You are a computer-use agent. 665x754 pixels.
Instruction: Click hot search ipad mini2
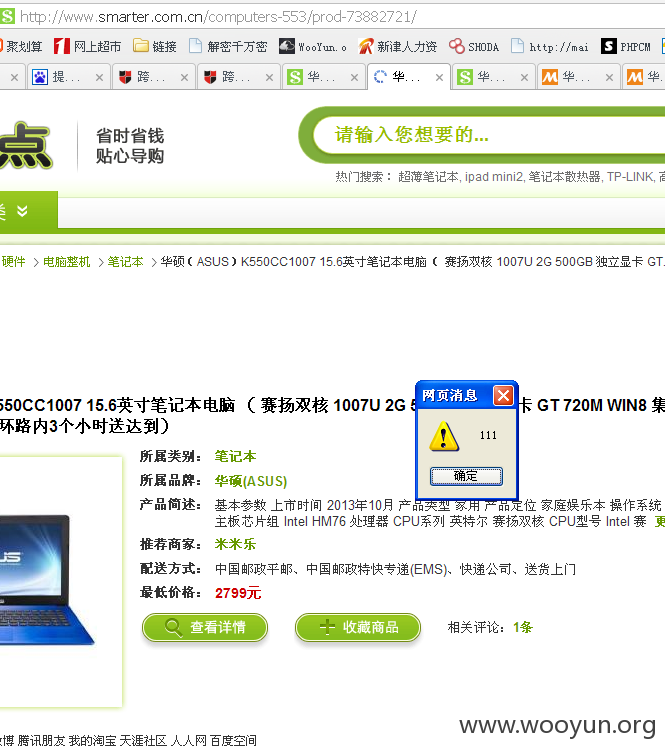tap(494, 177)
